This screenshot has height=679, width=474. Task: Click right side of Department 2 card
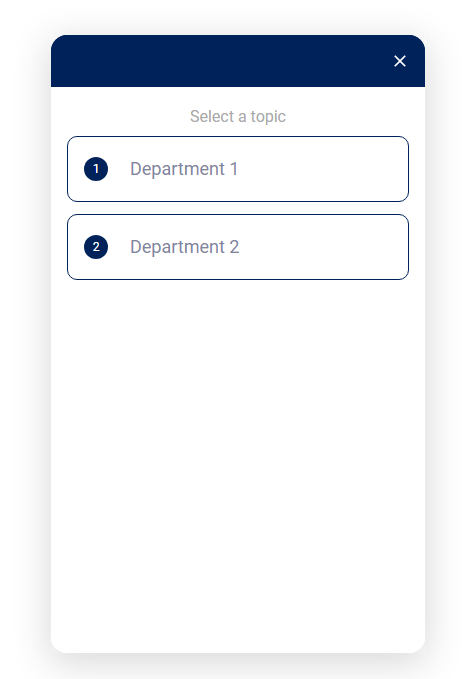point(346,247)
